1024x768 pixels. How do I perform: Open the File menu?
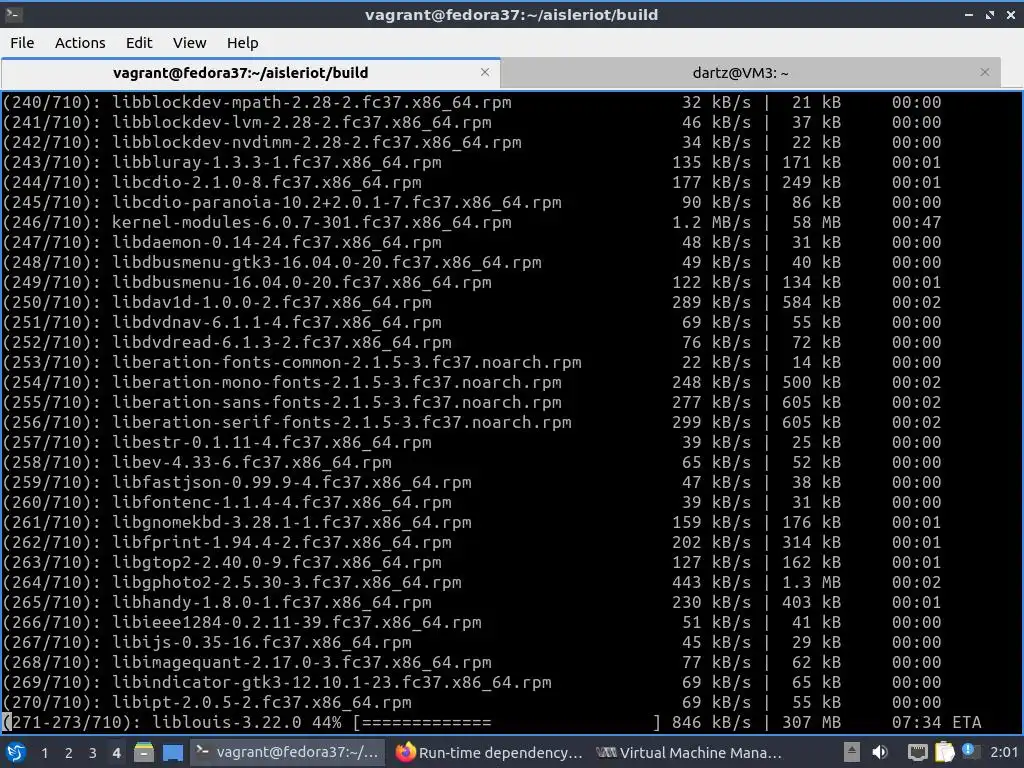[x=22, y=42]
